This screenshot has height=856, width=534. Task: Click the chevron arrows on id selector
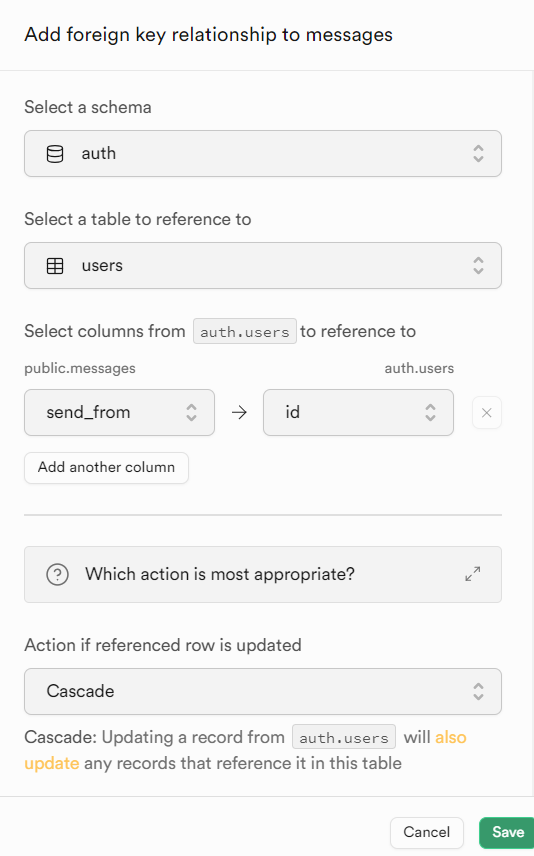(430, 412)
